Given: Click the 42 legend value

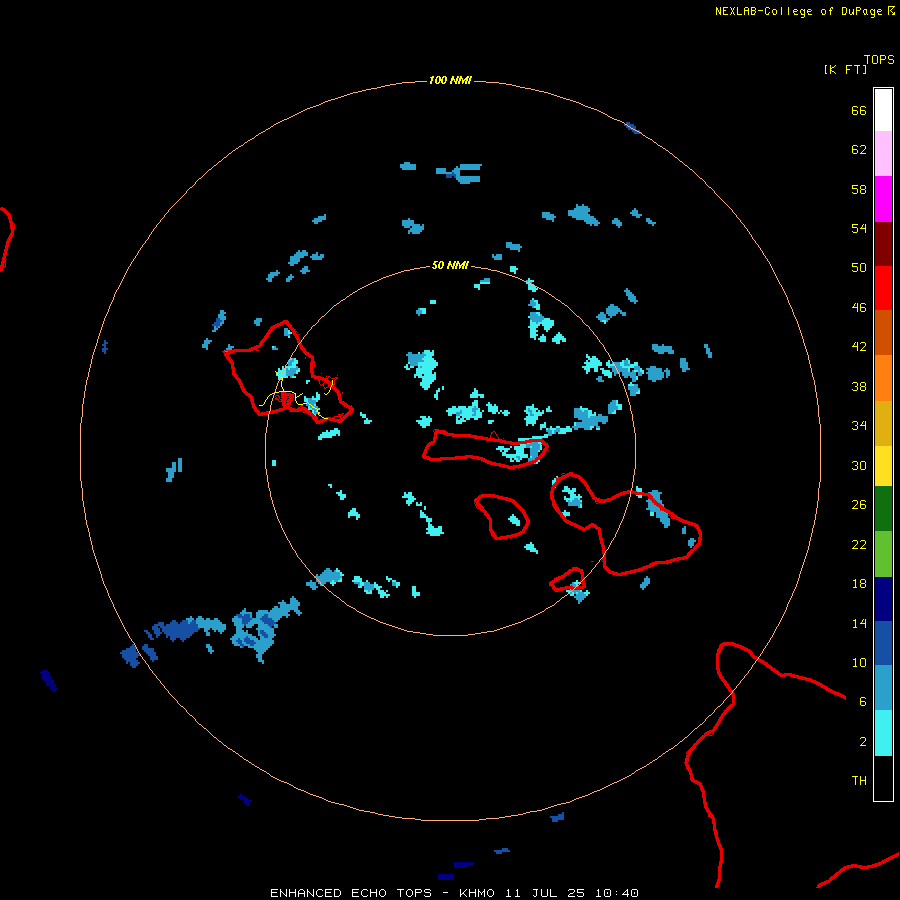Looking at the screenshot, I should tap(859, 347).
